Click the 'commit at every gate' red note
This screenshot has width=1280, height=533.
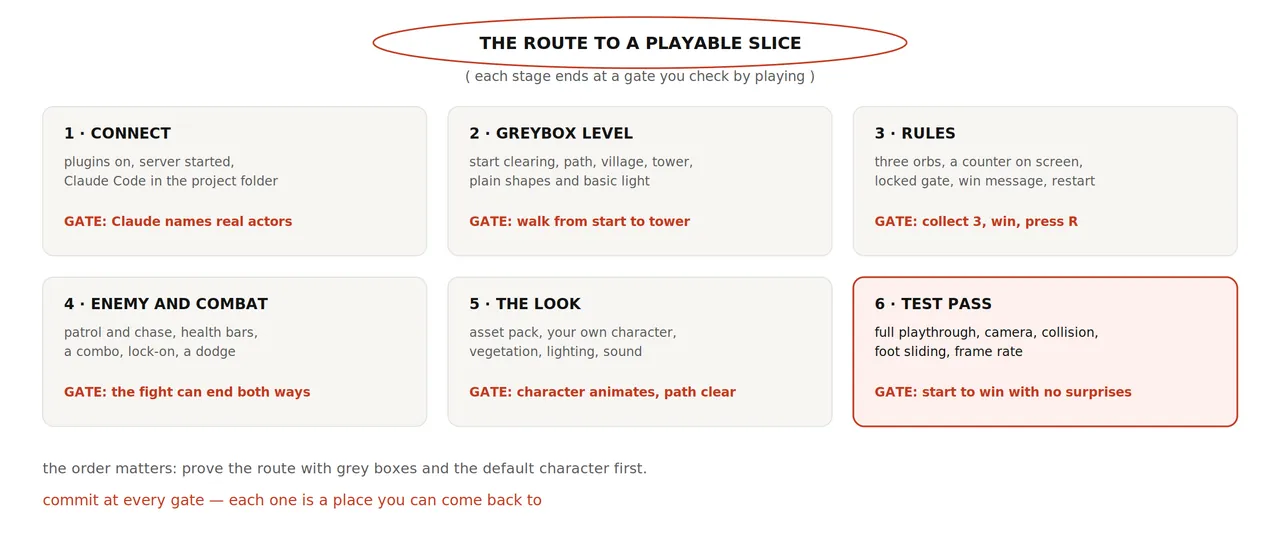click(x=292, y=500)
